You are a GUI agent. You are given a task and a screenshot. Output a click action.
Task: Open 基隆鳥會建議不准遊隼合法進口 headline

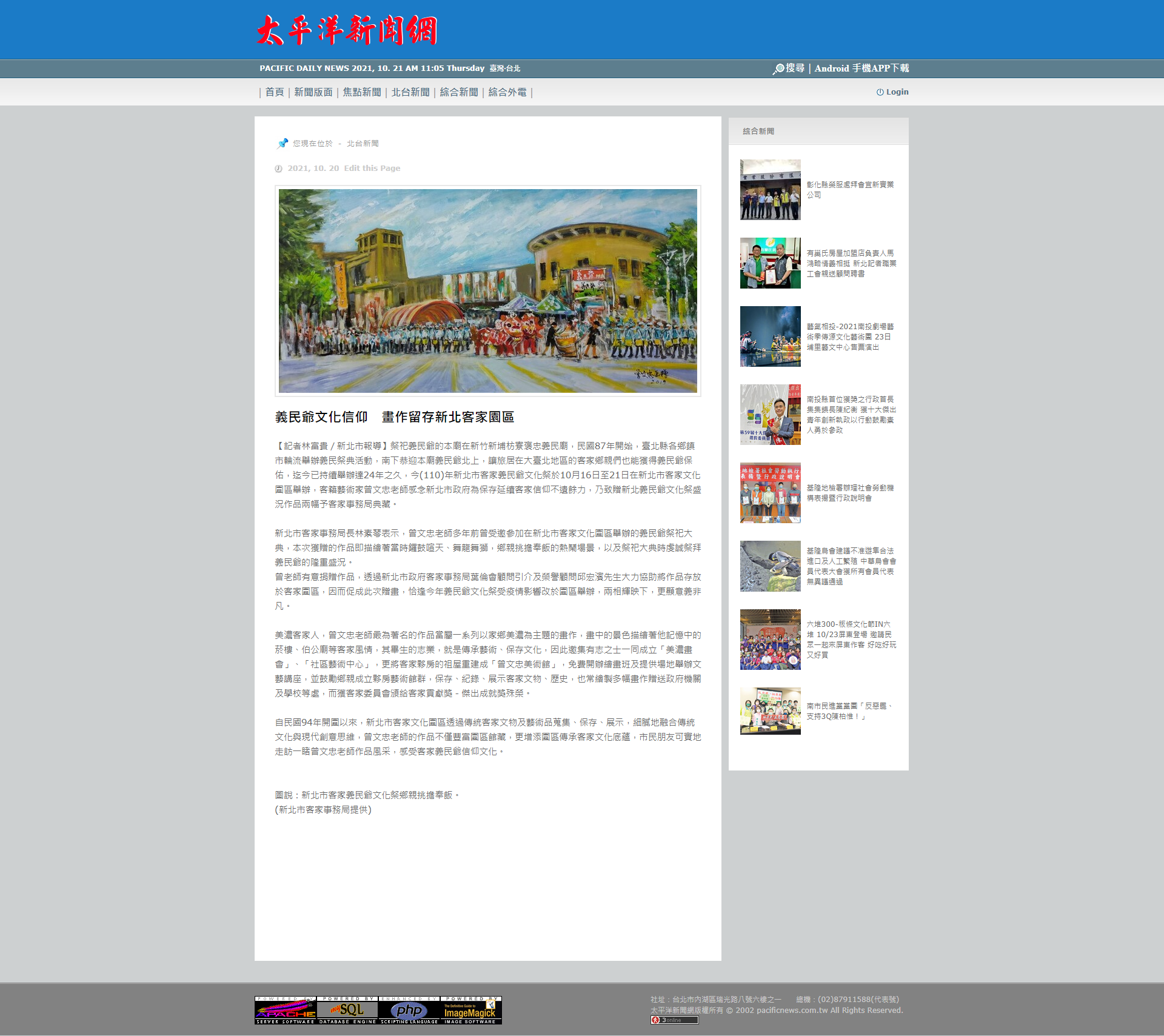point(851,566)
